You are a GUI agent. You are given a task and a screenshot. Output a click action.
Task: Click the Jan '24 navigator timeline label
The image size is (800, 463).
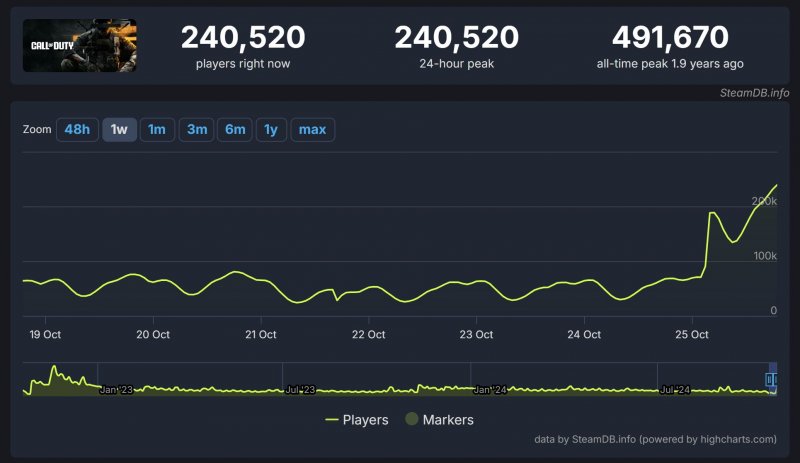coord(490,390)
